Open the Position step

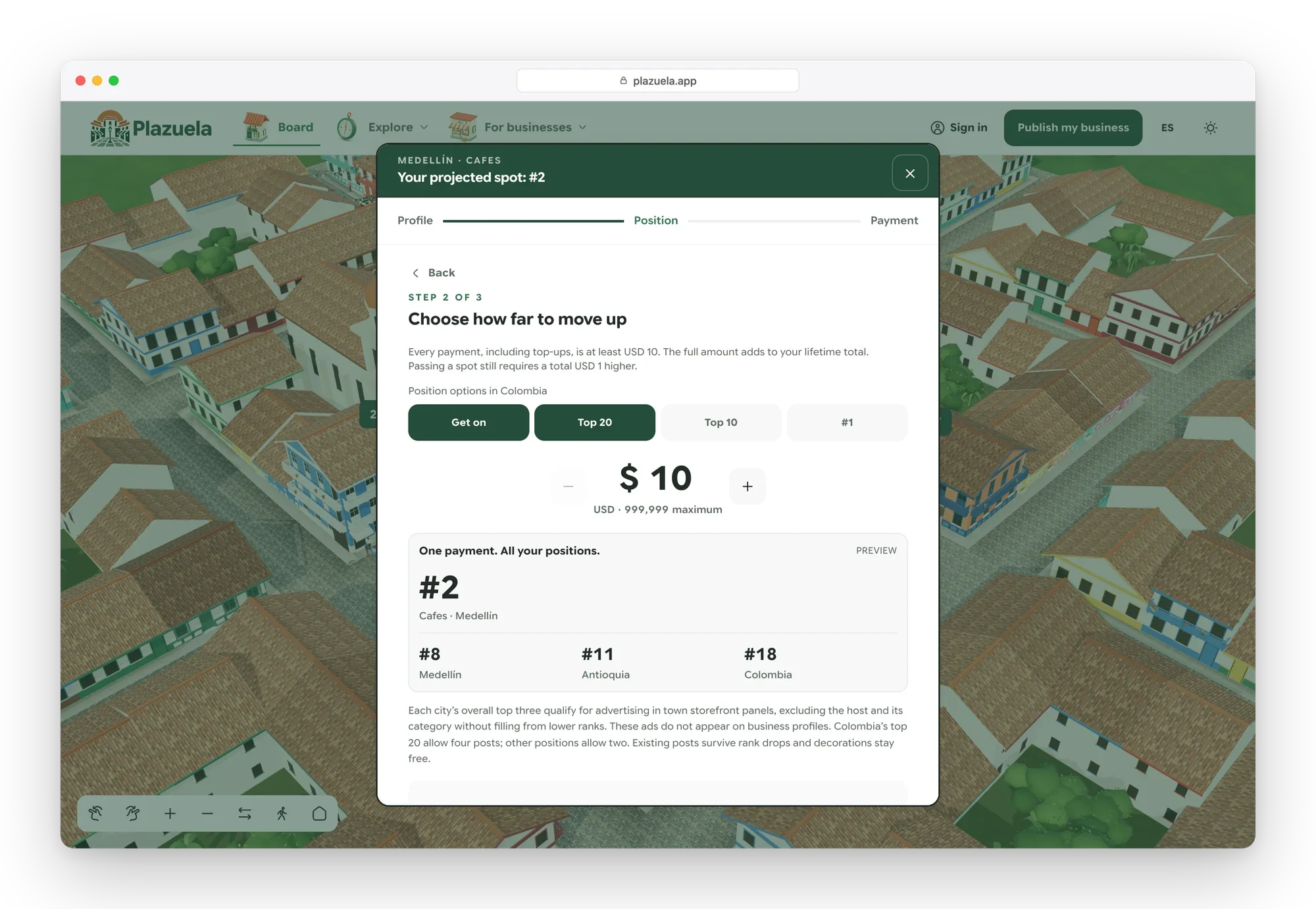tap(656, 221)
